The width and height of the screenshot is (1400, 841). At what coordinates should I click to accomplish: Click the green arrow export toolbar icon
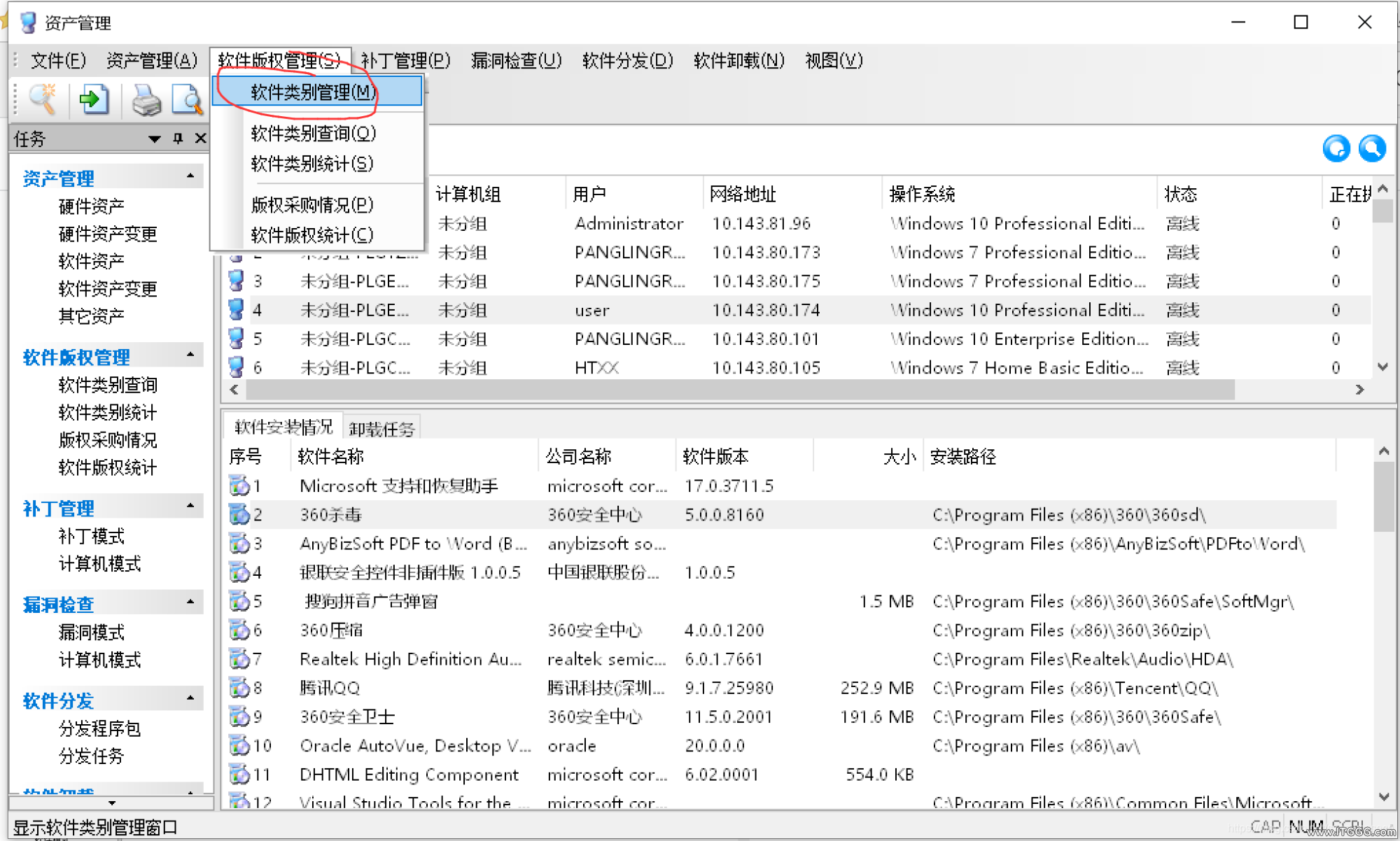point(94,99)
